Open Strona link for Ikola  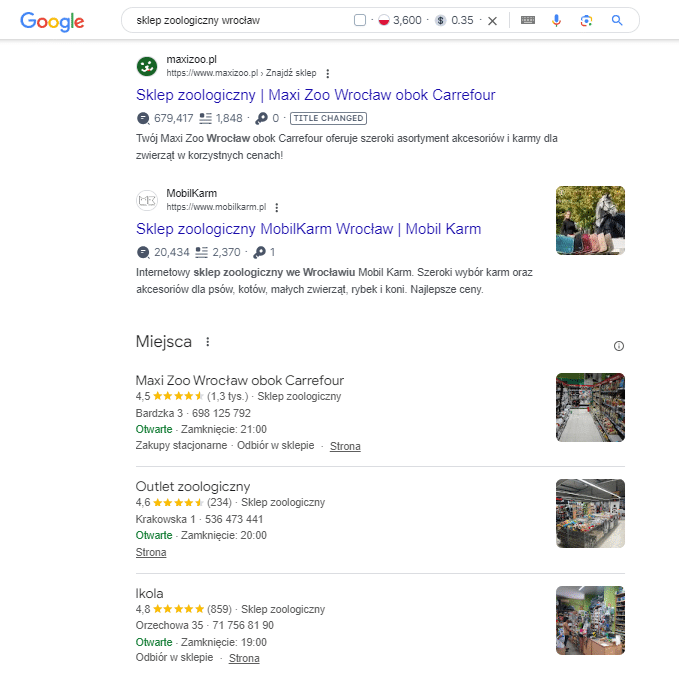point(244,658)
